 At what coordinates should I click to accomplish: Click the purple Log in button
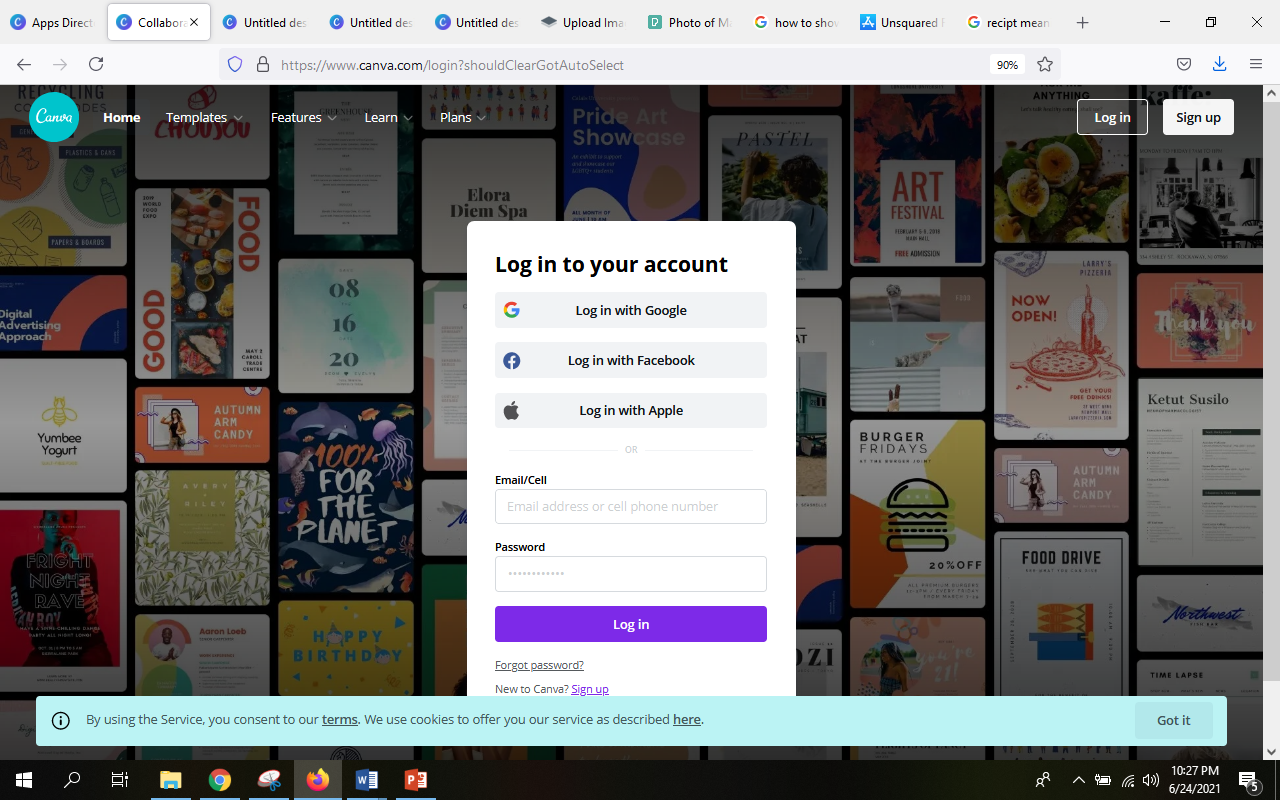pos(631,624)
